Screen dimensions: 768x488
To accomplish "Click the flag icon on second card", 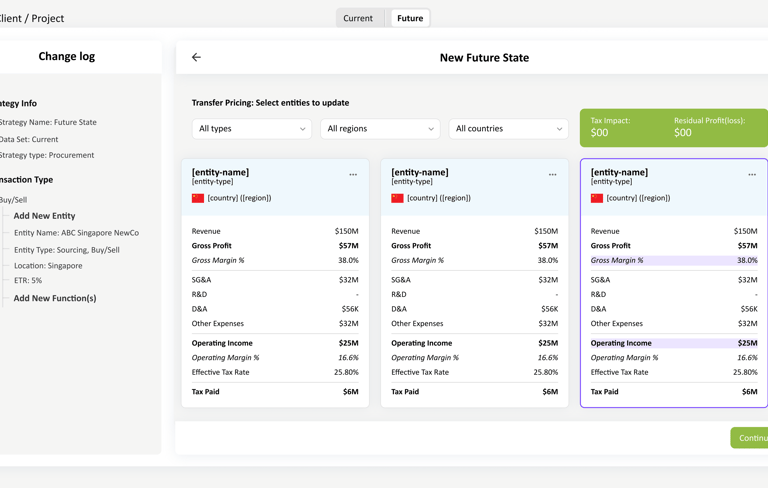I will 397,198.
